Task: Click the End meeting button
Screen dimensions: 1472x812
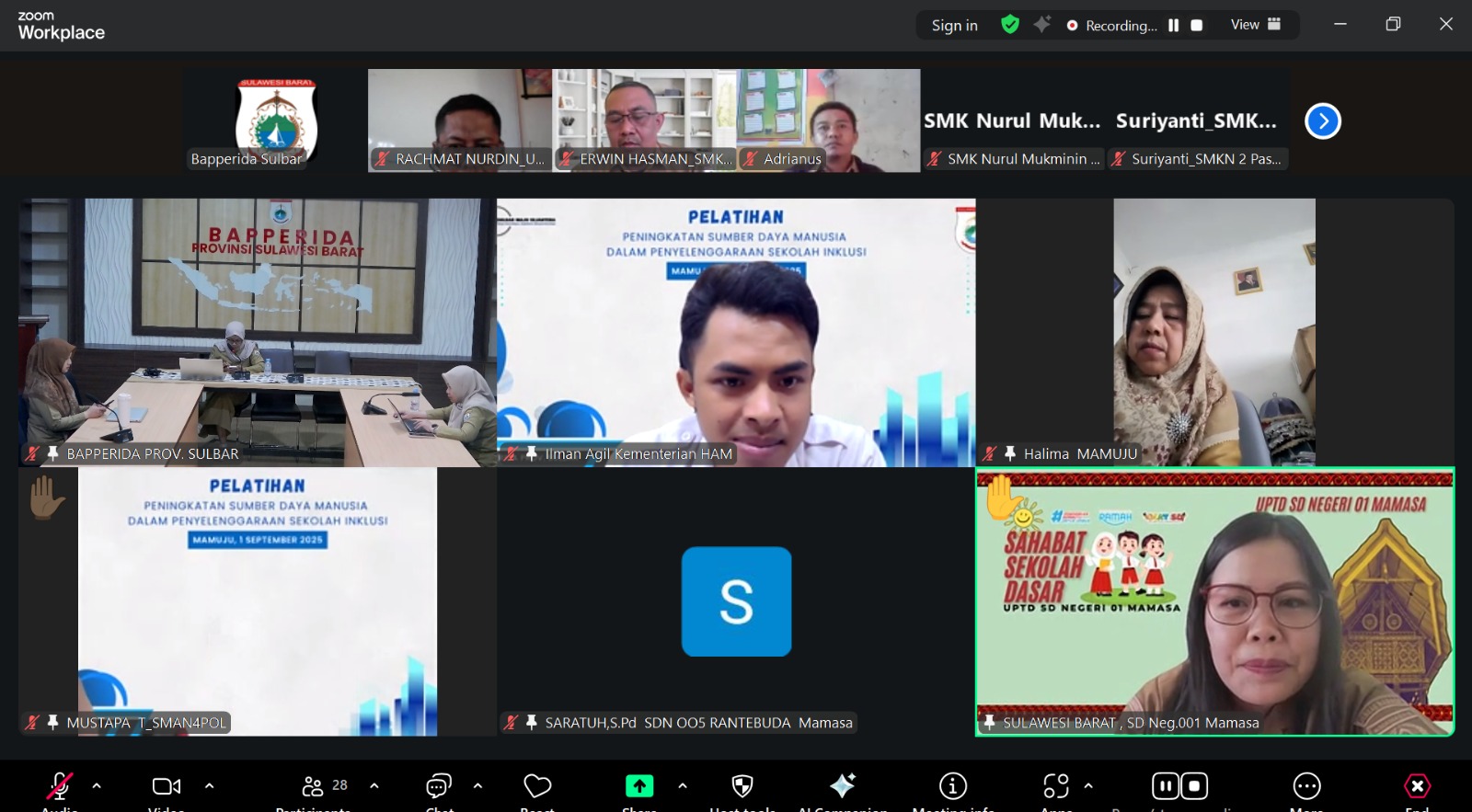Action: [x=1417, y=786]
